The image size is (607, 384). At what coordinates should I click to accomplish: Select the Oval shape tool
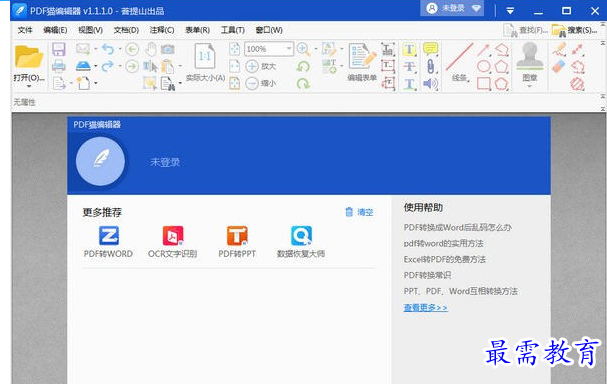click(x=484, y=66)
